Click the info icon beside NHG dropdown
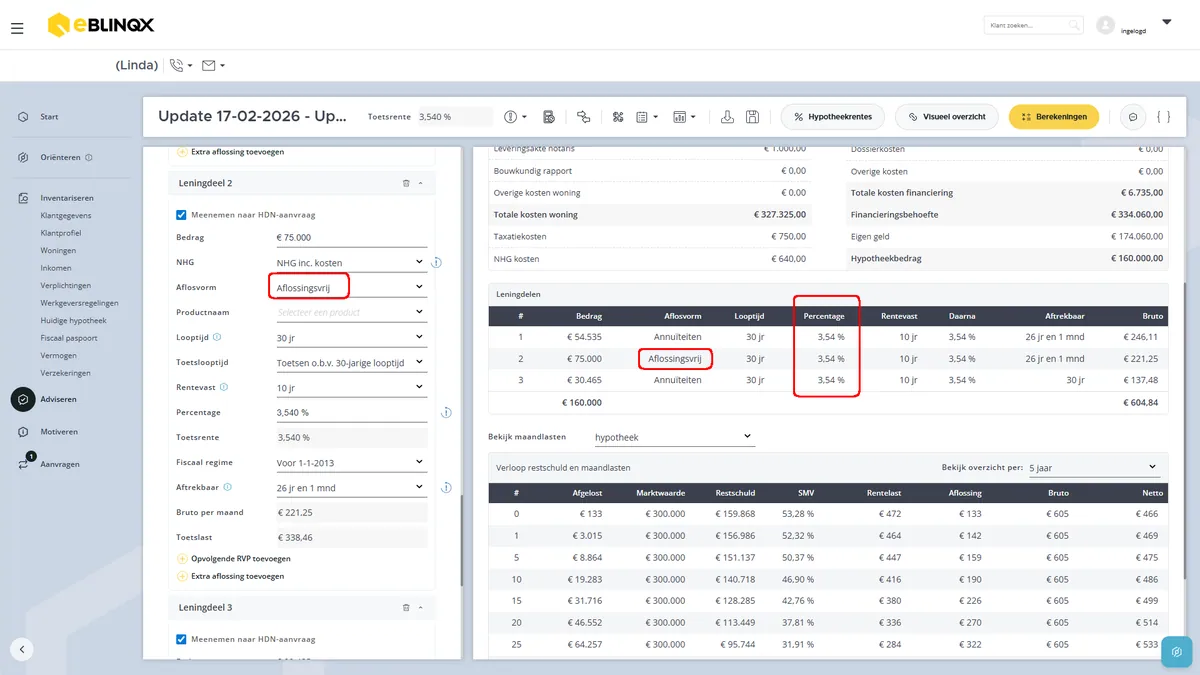The height and width of the screenshot is (675, 1200). [x=436, y=263]
